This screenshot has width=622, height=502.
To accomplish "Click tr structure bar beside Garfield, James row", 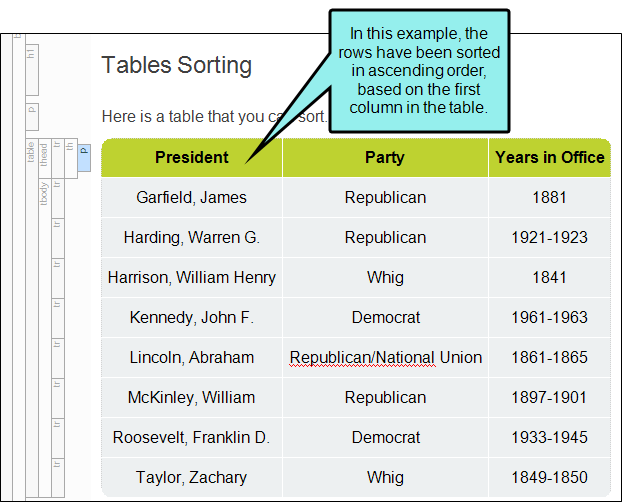I will coord(58,198).
